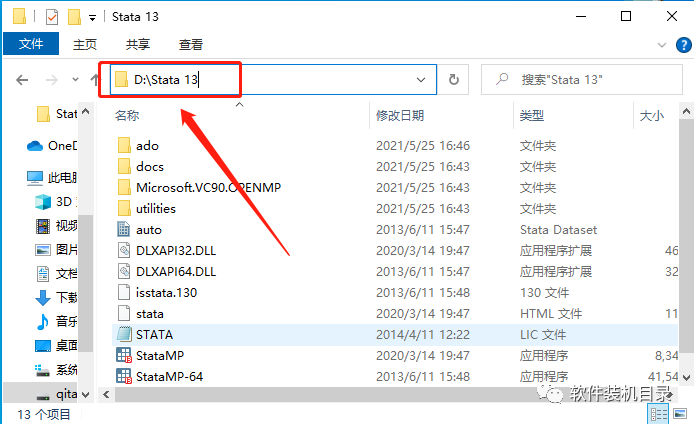The width and height of the screenshot is (694, 424).
Task: Sort by 类型 column header
Action: point(532,116)
